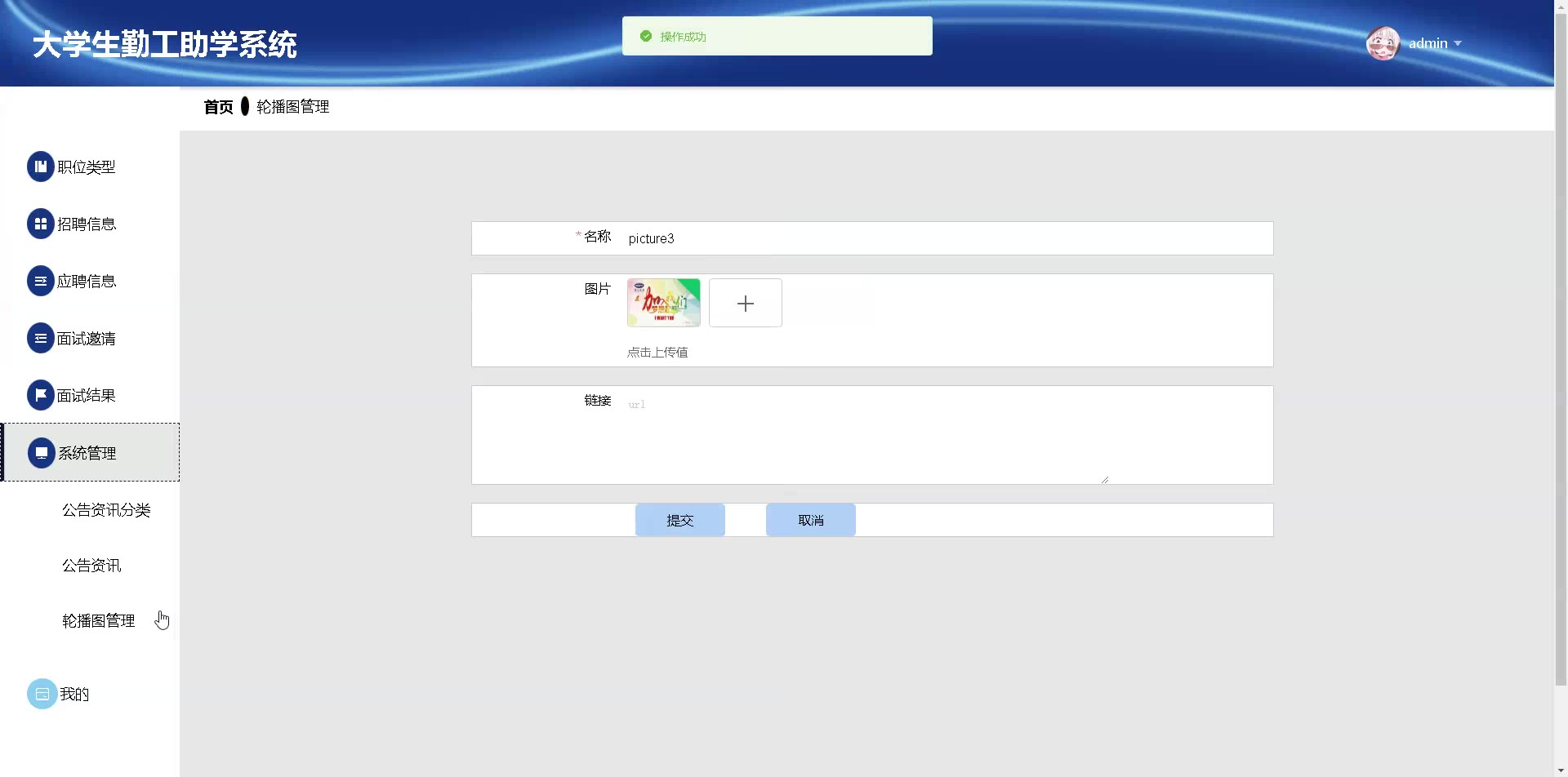Click the scrollbar down arrow
This screenshot has width=1568, height=777.
tap(1561, 770)
